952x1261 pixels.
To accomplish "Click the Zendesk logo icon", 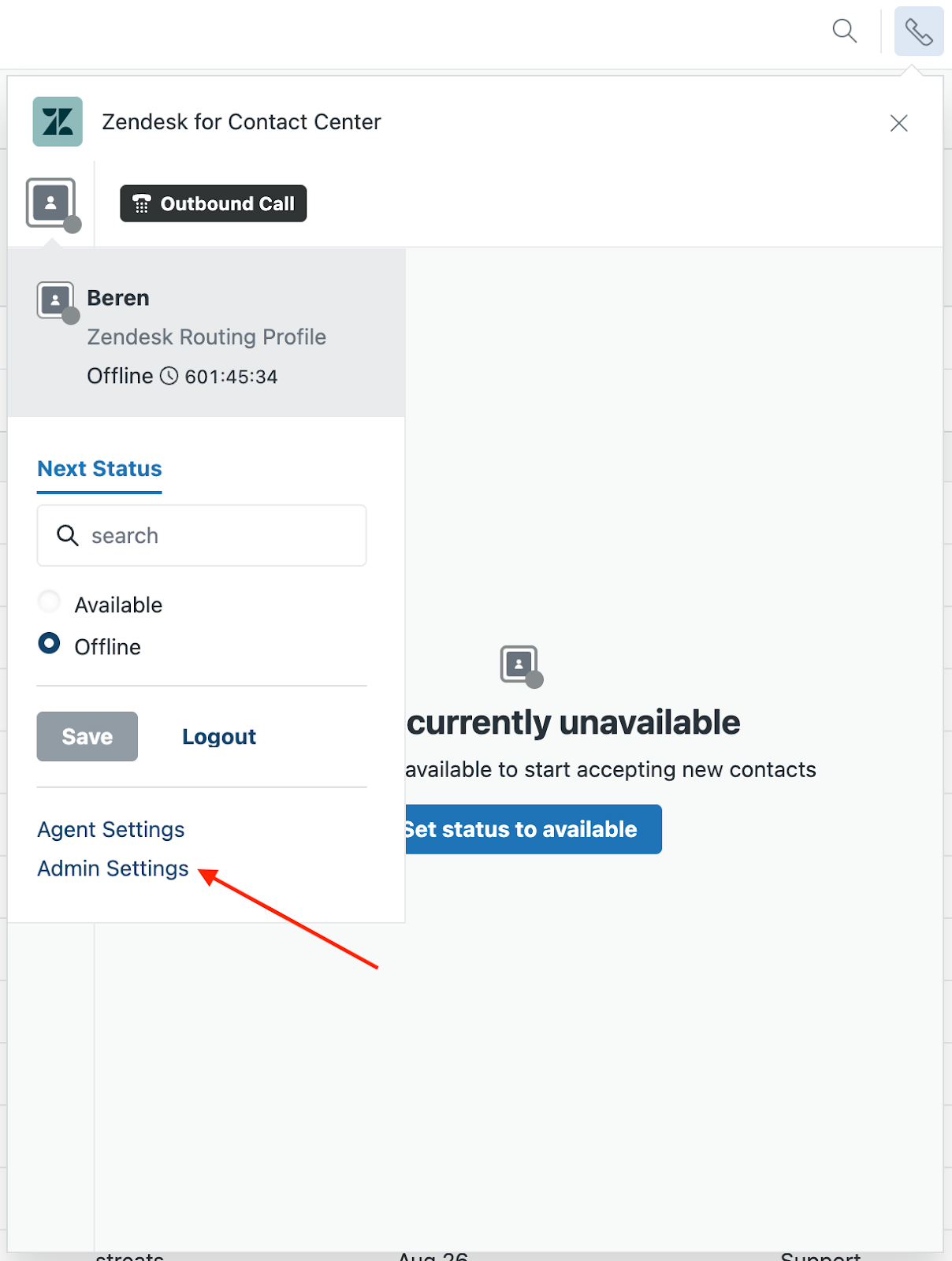I will tap(58, 121).
